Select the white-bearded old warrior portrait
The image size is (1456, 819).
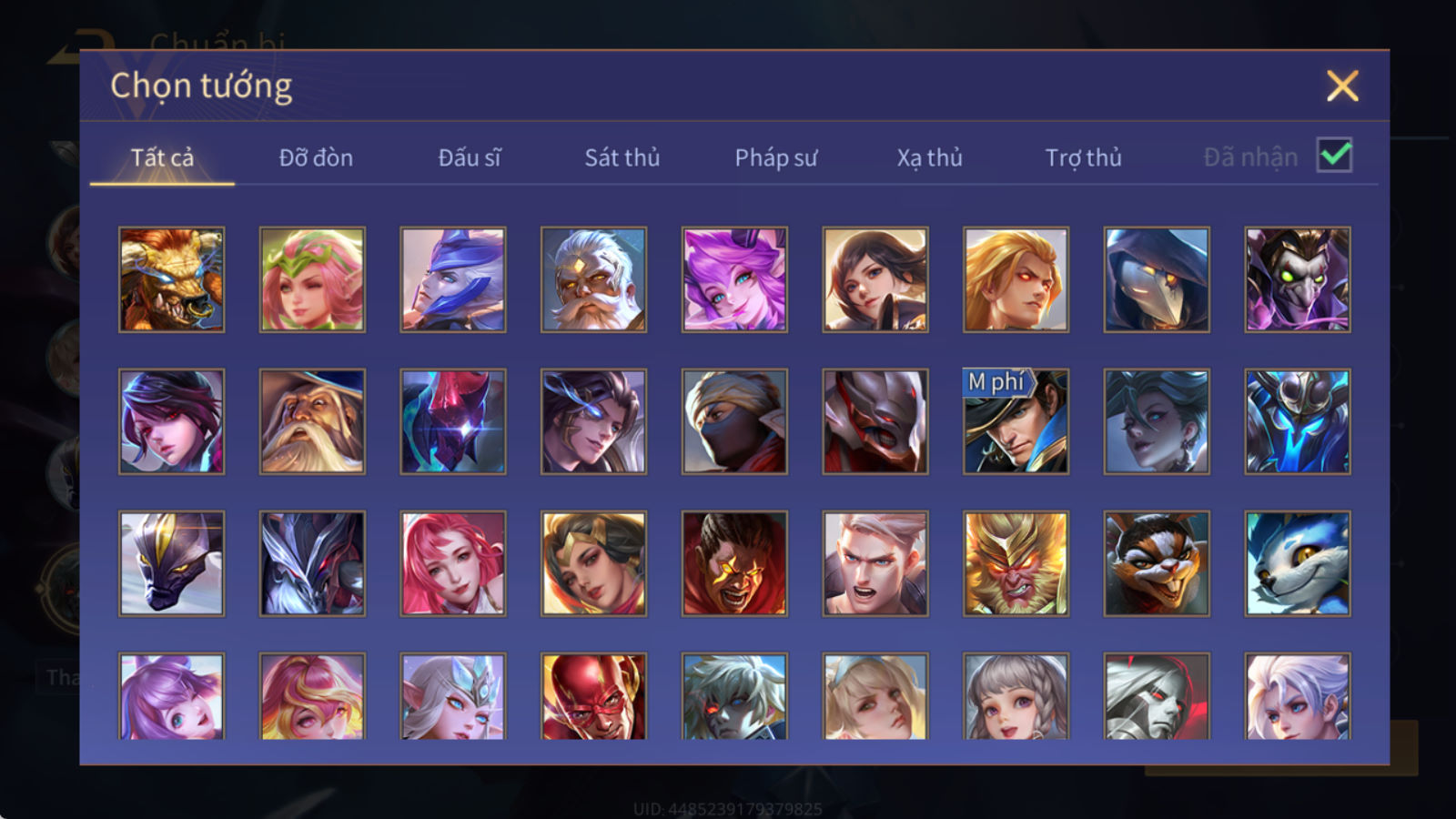coord(593,279)
